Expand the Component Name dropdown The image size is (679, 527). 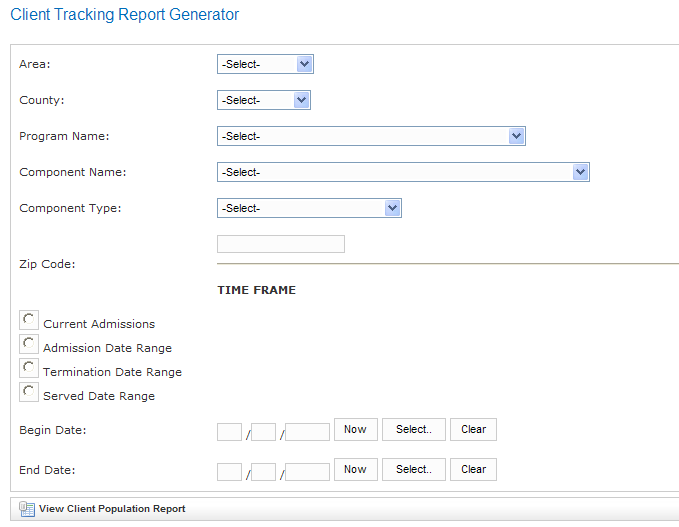pyautogui.click(x=403, y=172)
